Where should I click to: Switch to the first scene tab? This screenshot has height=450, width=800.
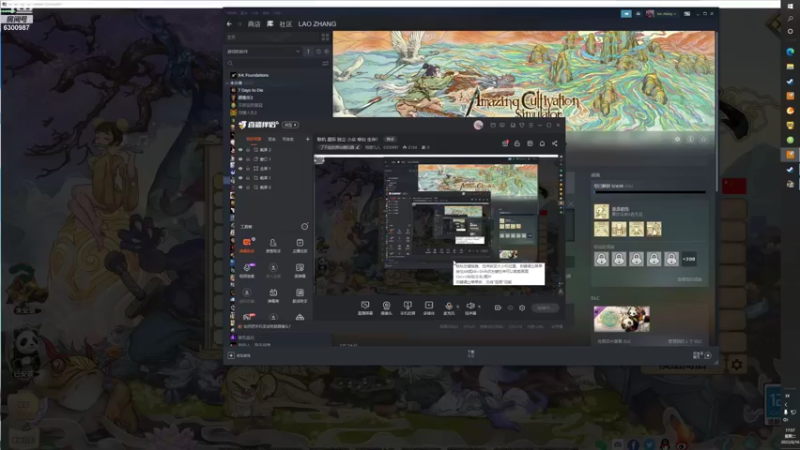254,139
